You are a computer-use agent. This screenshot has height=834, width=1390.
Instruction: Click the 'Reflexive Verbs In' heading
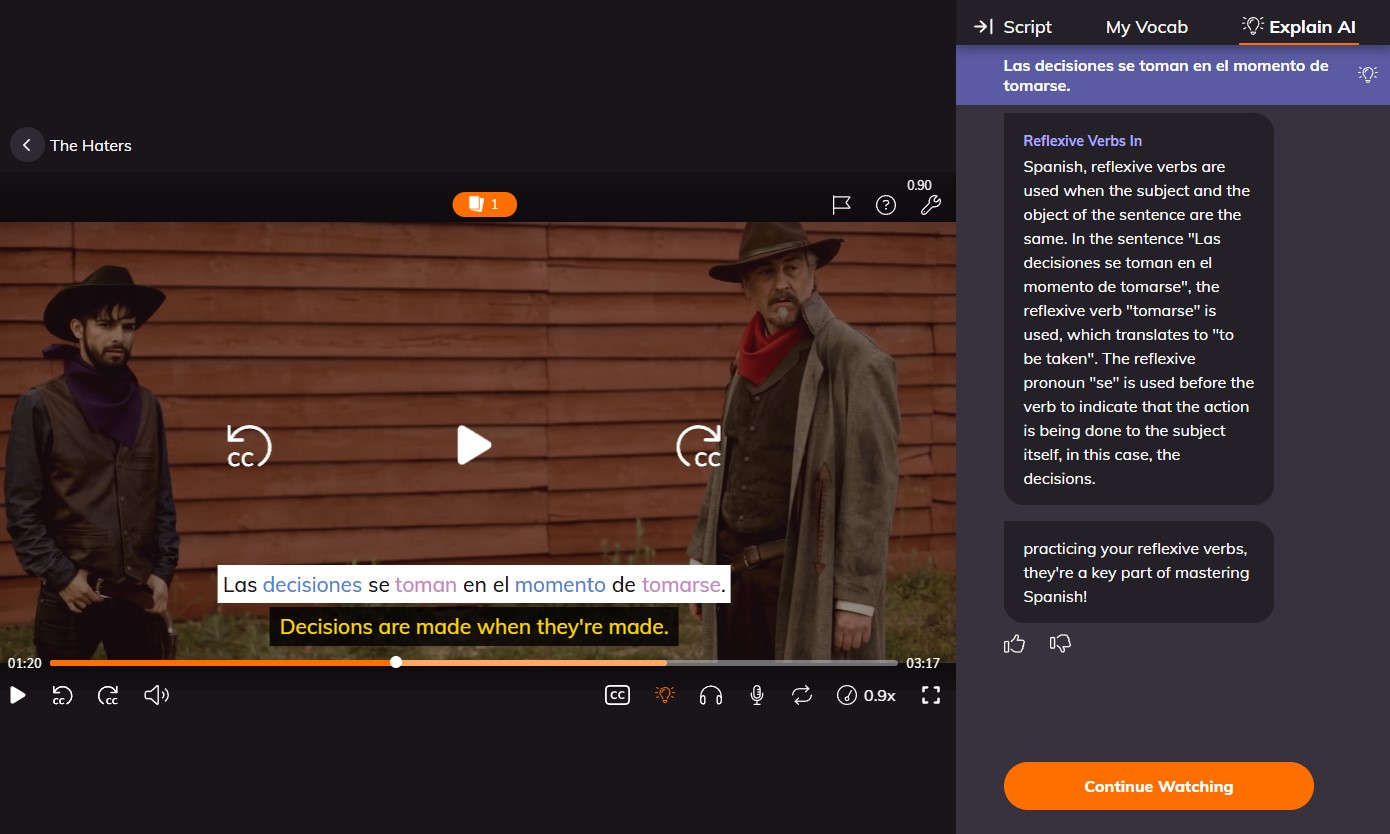point(1083,141)
